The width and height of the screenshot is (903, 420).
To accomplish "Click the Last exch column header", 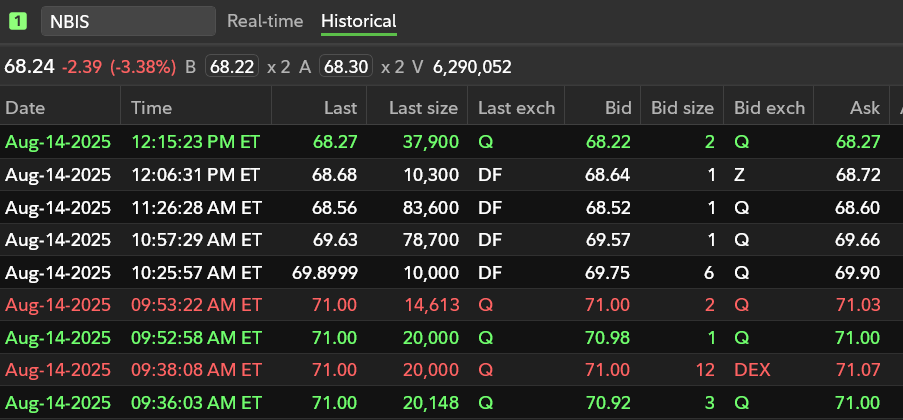I will pos(517,108).
